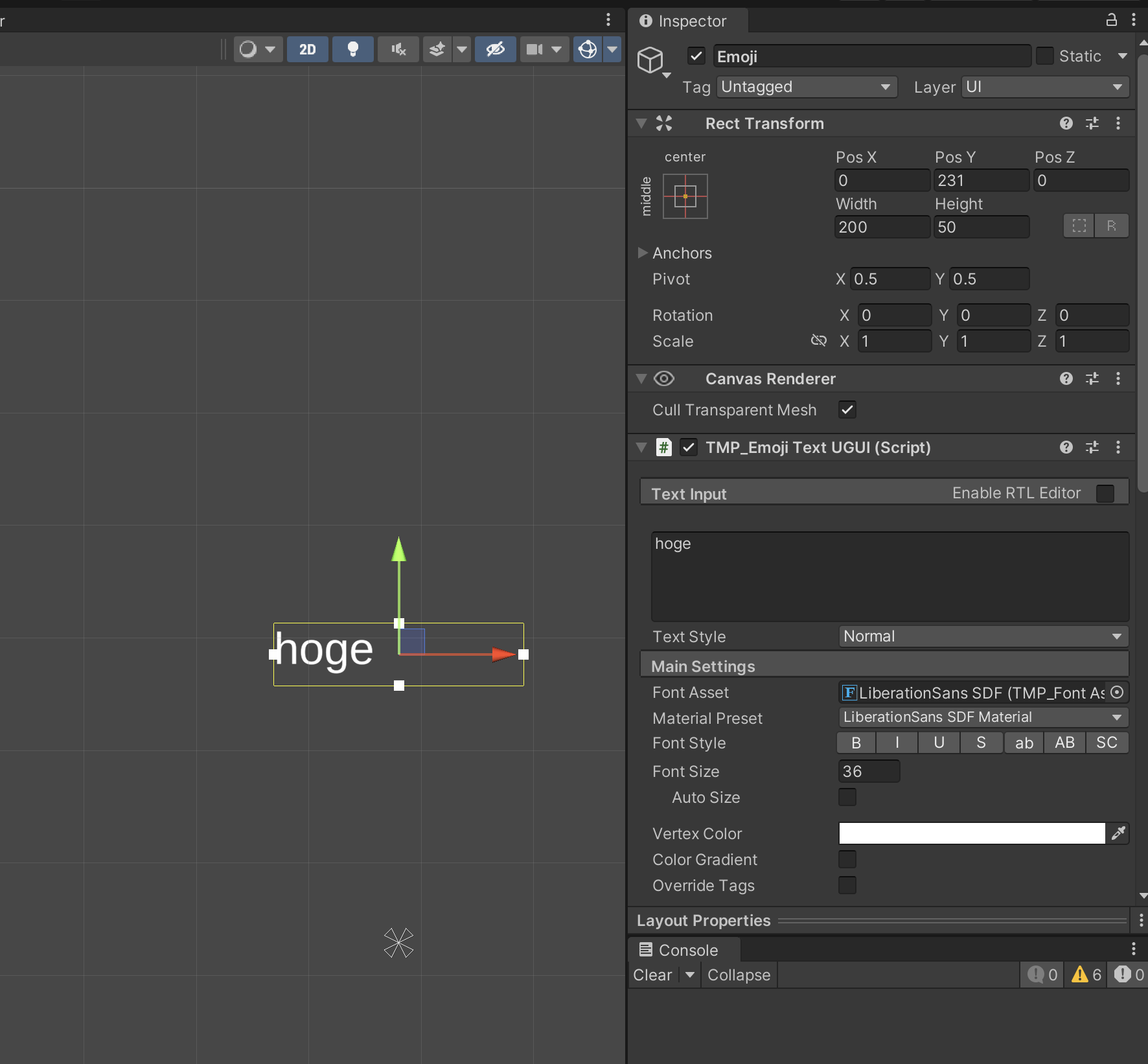Open the Text Style dropdown
This screenshot has width=1148, height=1064.
point(982,636)
